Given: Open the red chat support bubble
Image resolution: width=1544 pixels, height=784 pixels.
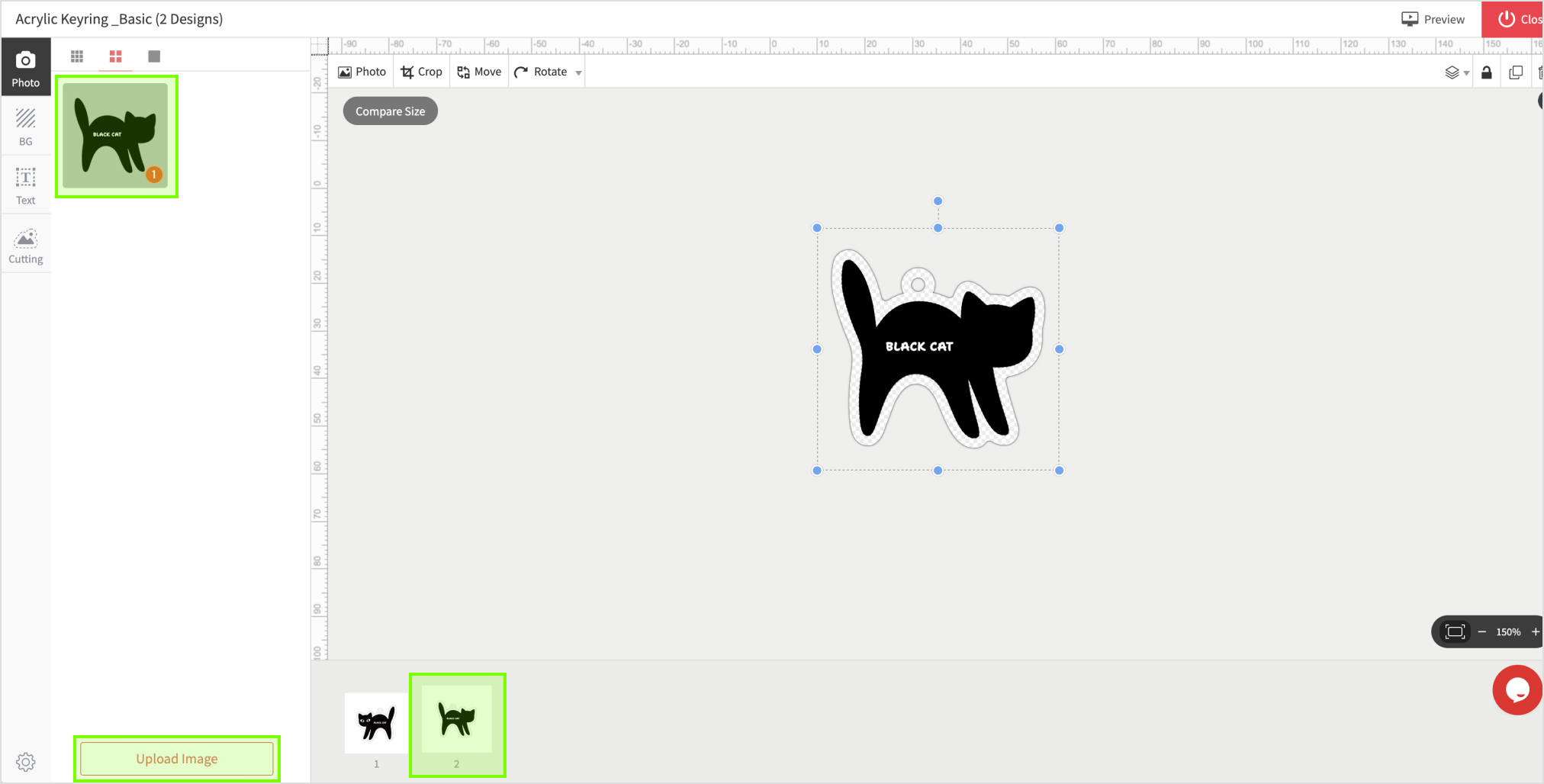Looking at the screenshot, I should [1517, 689].
